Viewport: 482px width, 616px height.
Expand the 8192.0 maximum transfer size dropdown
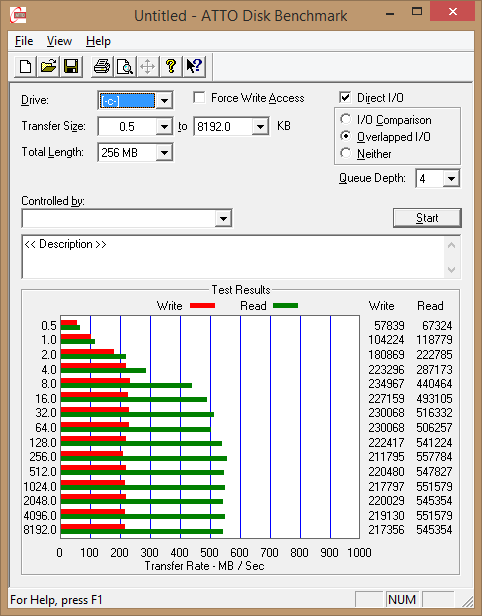tap(260, 126)
